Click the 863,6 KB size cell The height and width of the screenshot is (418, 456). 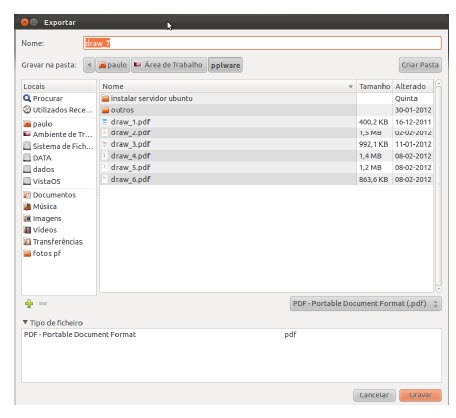click(374, 179)
